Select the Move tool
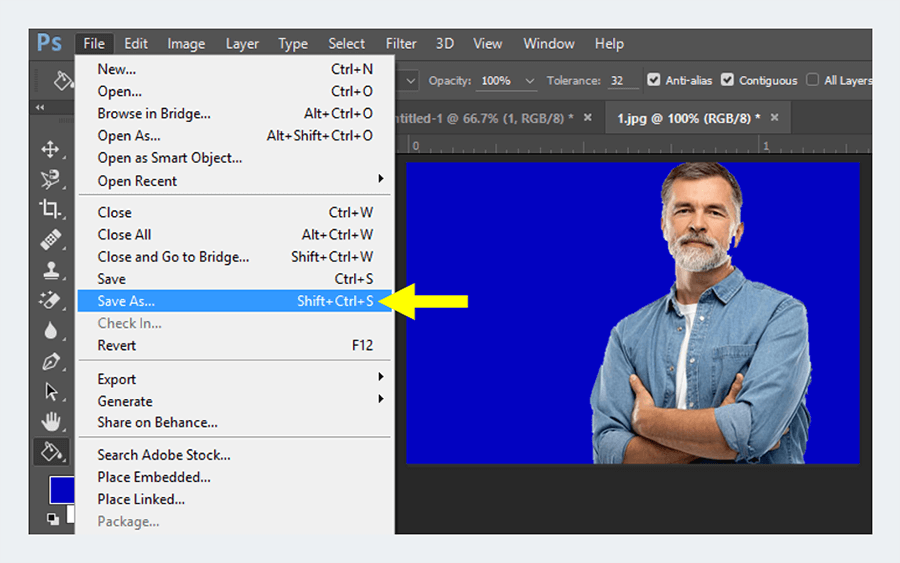The height and width of the screenshot is (563, 900). point(51,149)
